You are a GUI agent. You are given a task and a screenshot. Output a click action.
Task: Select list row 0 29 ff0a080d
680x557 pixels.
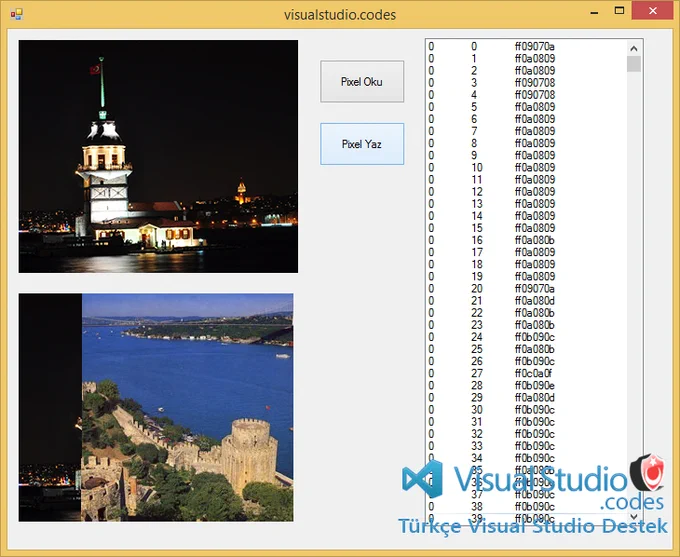[x=526, y=398]
